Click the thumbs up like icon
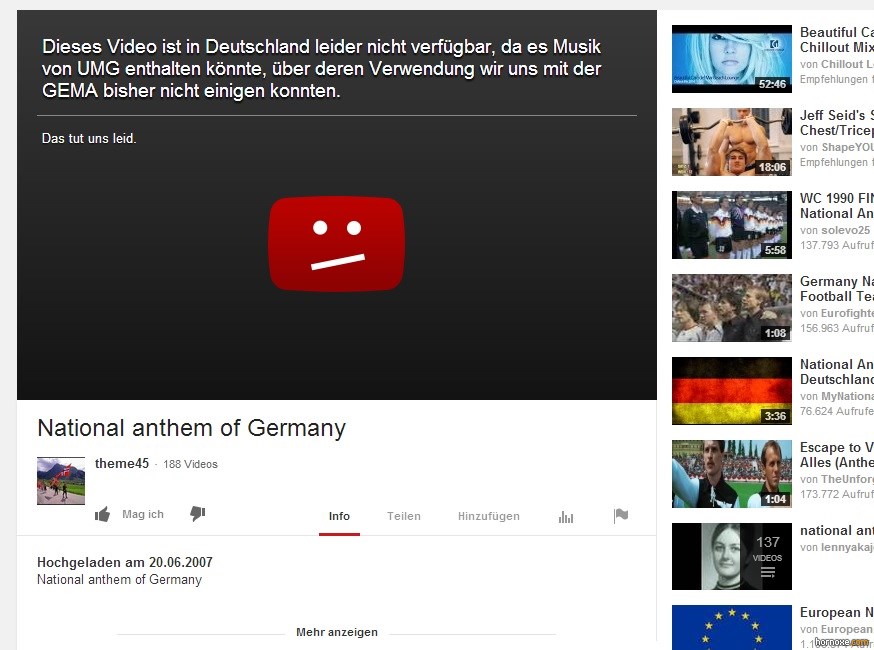 (x=103, y=514)
